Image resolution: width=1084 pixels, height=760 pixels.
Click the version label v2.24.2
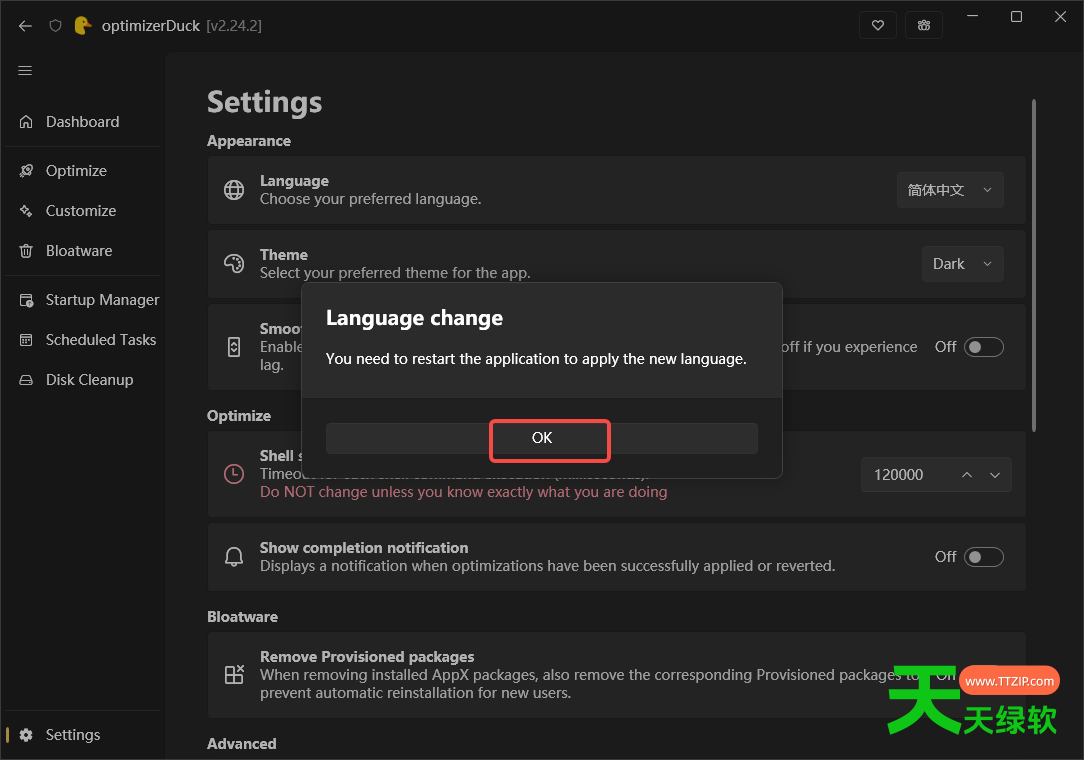(x=234, y=26)
